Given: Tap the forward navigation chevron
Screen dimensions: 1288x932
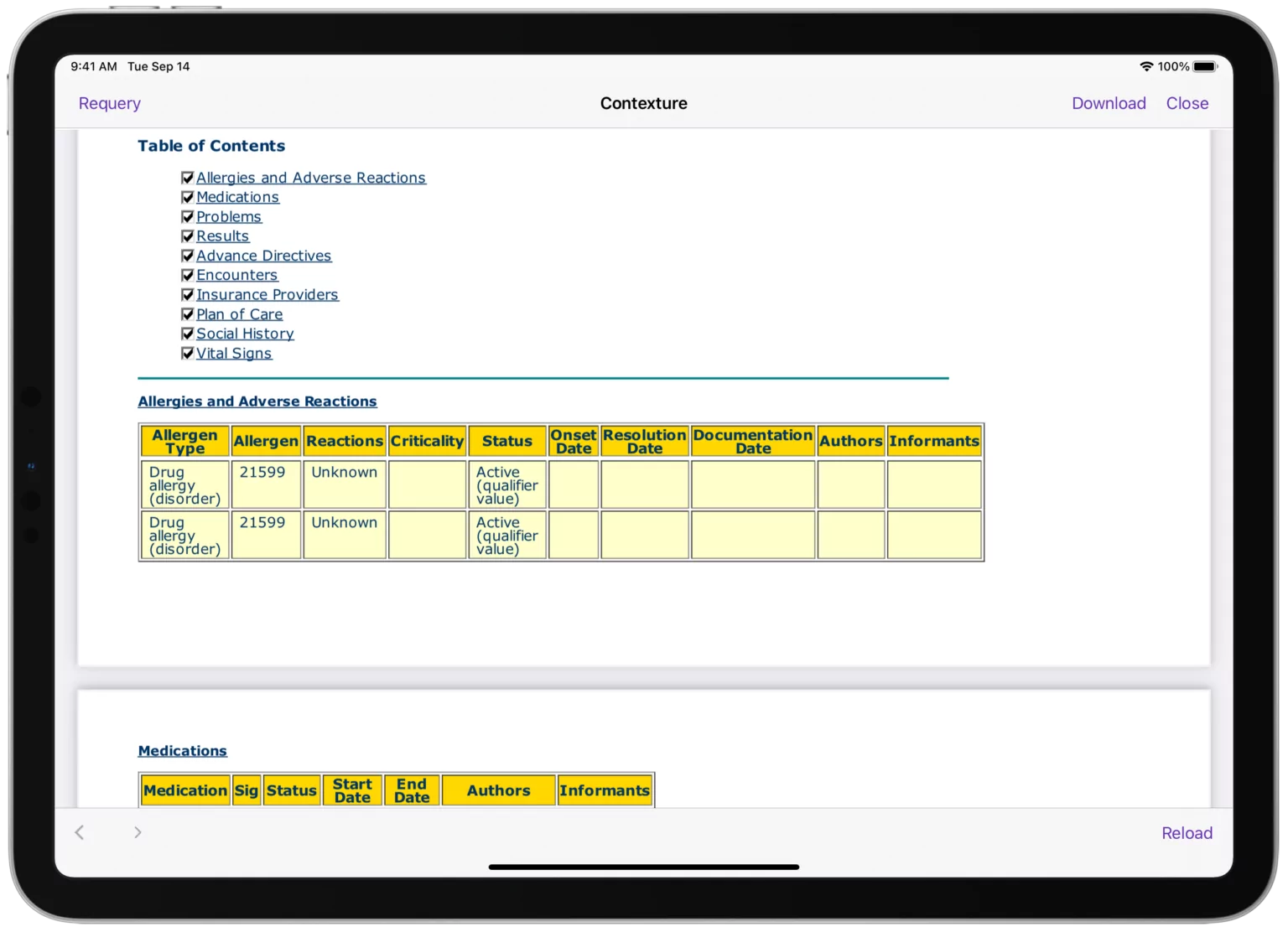Looking at the screenshot, I should click(138, 832).
